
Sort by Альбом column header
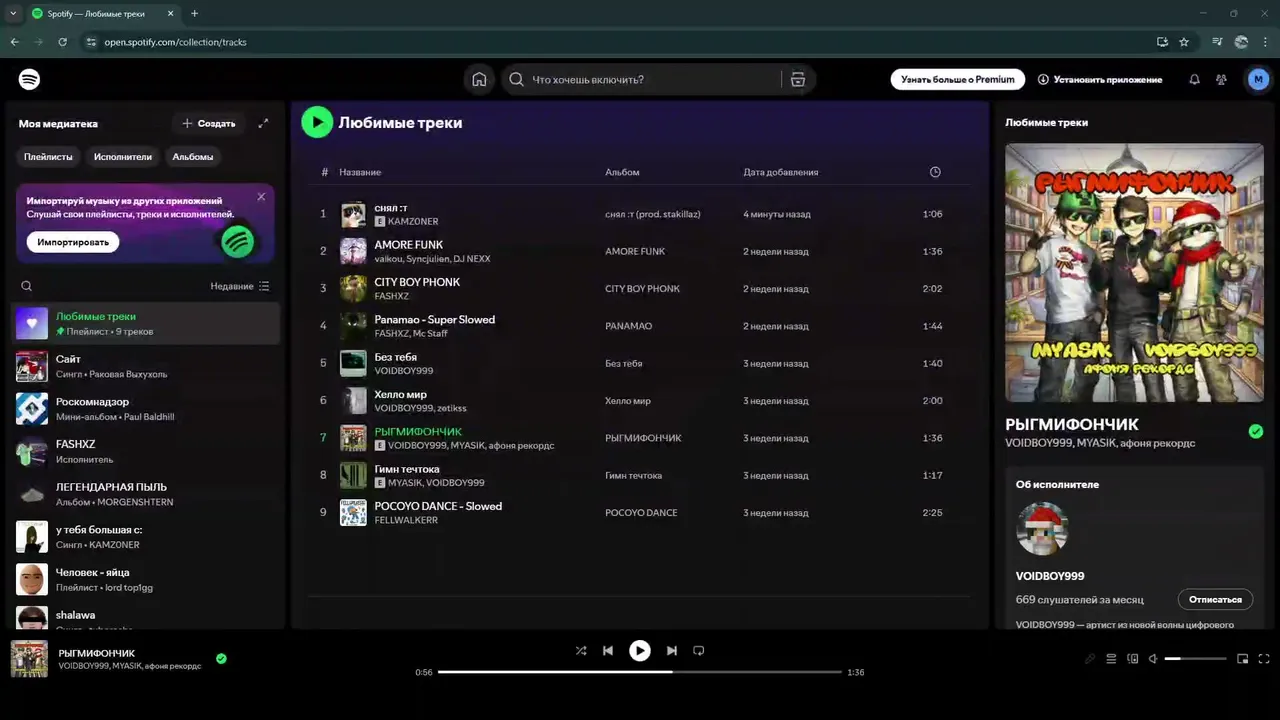(x=622, y=172)
